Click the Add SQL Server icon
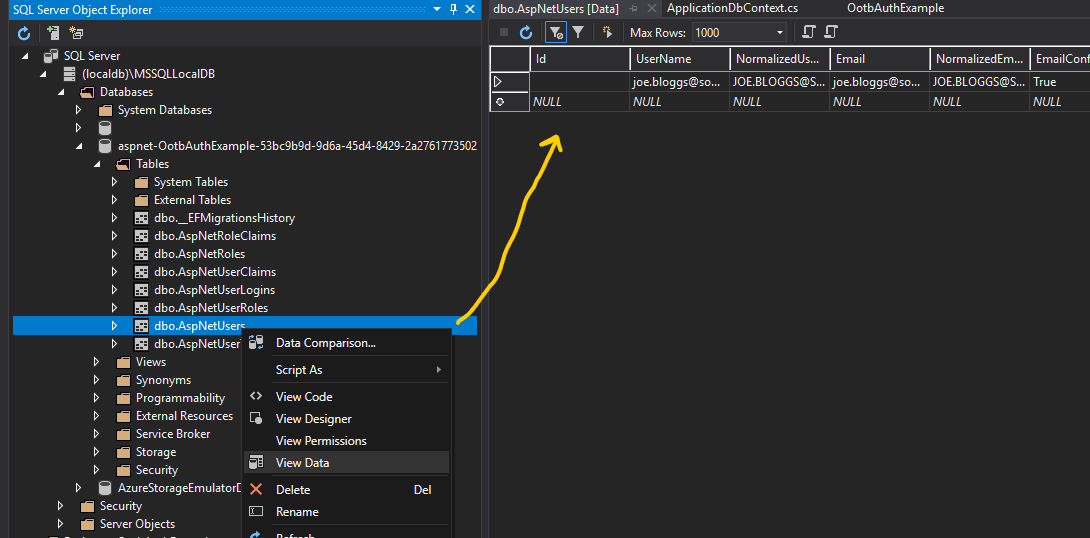 (x=53, y=33)
